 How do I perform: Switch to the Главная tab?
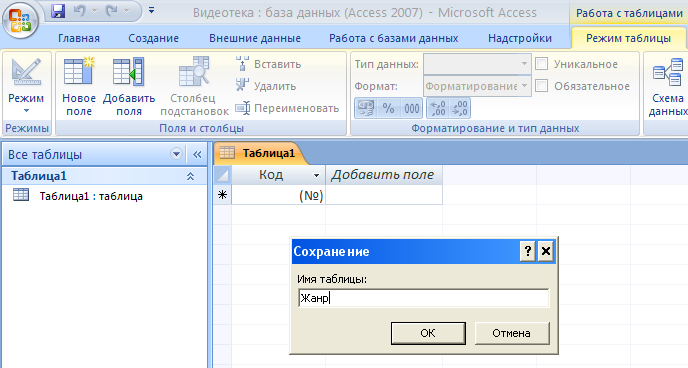pyautogui.click(x=79, y=38)
